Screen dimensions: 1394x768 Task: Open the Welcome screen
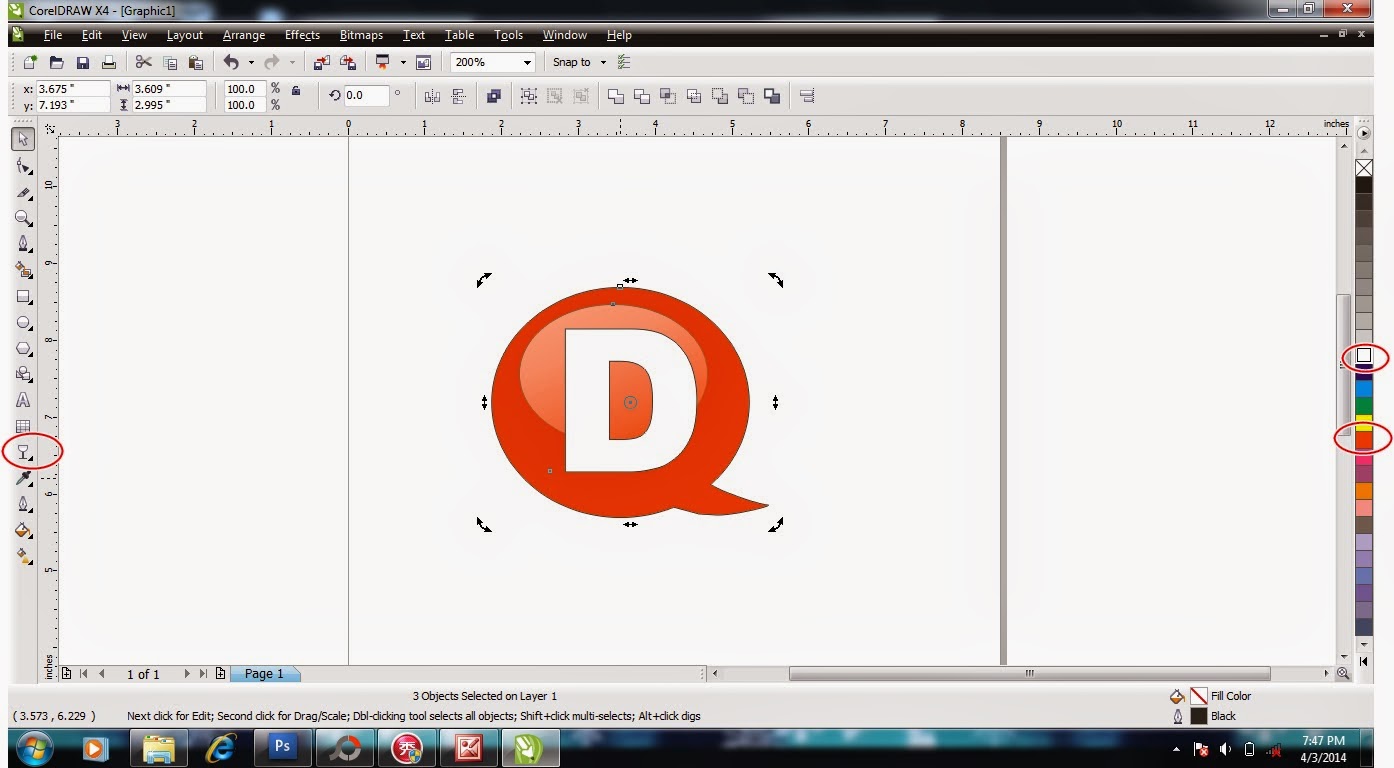(x=423, y=62)
